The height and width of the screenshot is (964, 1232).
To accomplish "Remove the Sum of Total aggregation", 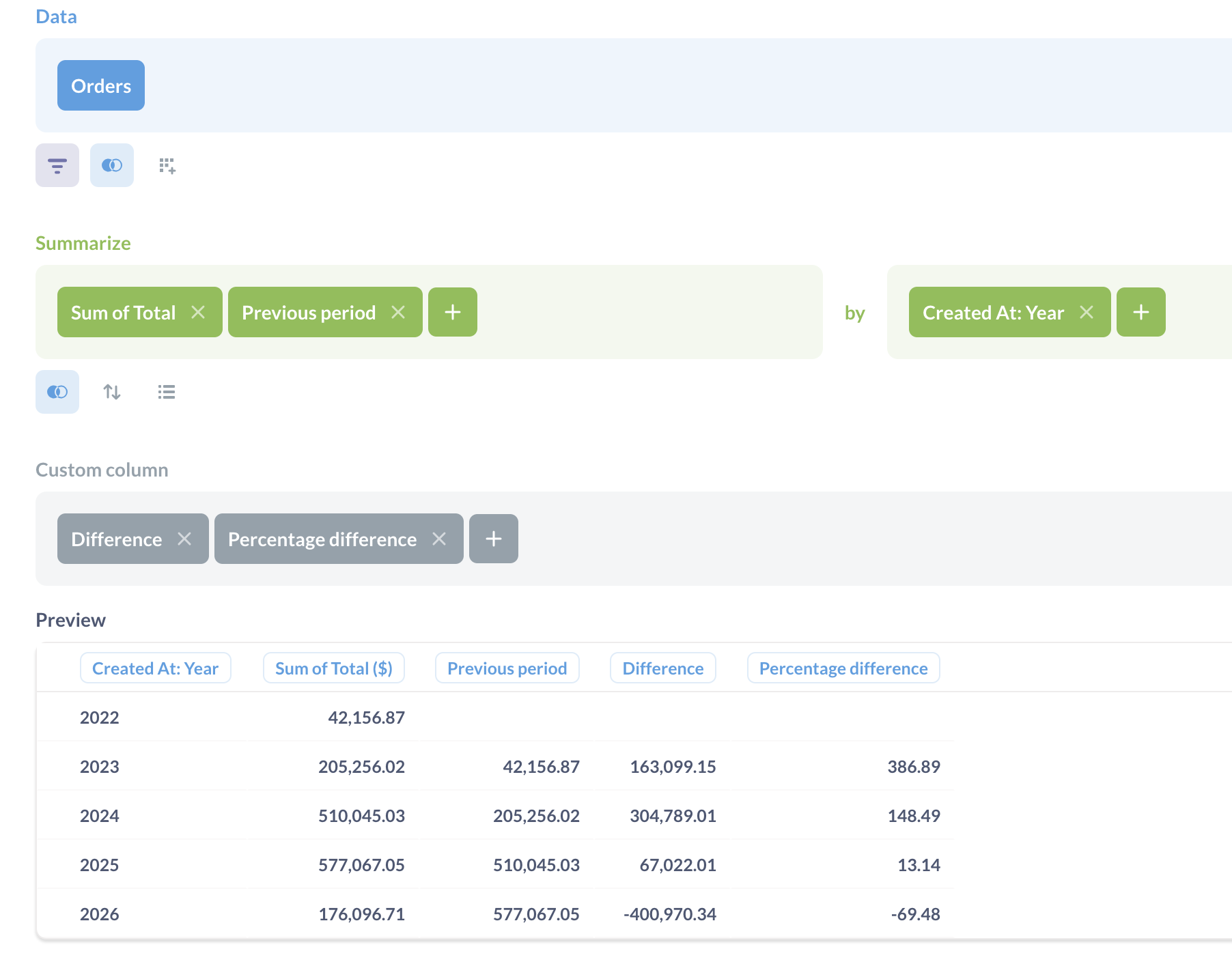I will coord(198,312).
